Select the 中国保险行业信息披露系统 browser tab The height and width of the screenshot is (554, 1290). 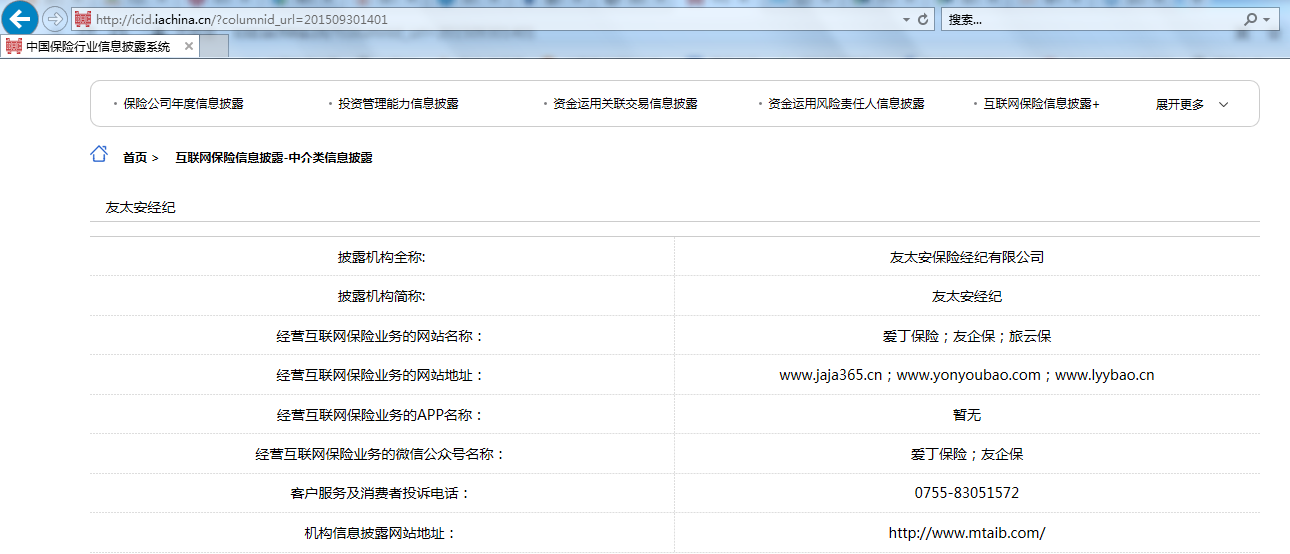pyautogui.click(x=101, y=46)
